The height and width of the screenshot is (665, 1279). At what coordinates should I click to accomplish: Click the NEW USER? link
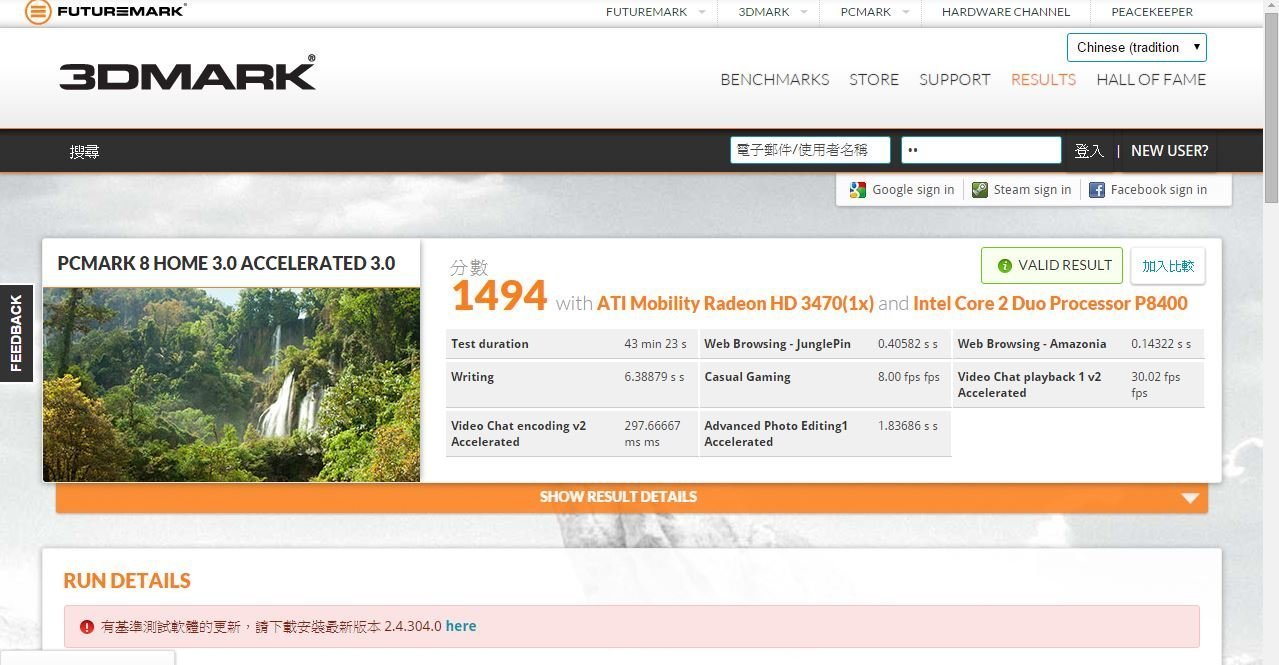tap(1170, 151)
